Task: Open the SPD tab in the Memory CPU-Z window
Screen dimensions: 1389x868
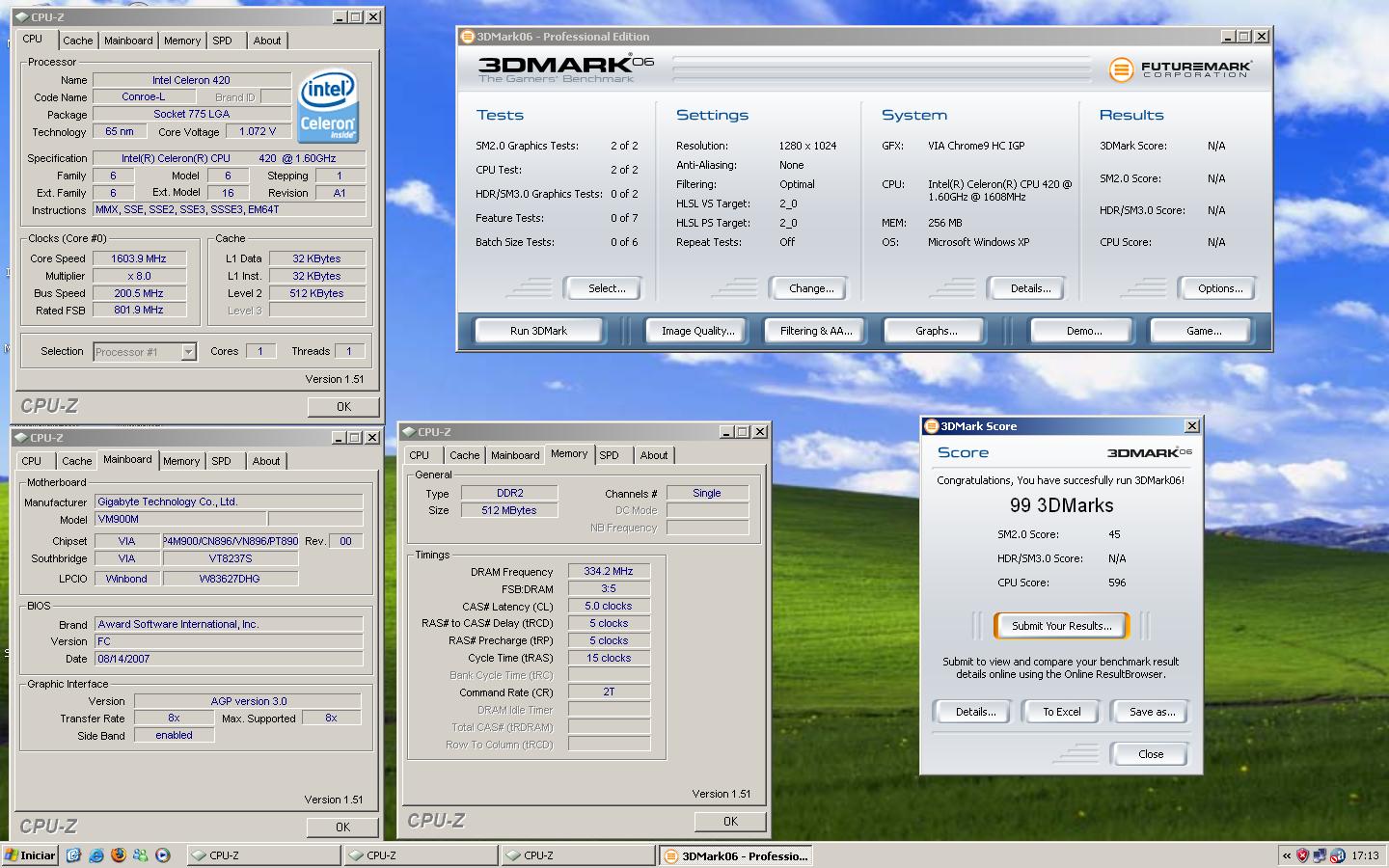Action: coord(609,455)
